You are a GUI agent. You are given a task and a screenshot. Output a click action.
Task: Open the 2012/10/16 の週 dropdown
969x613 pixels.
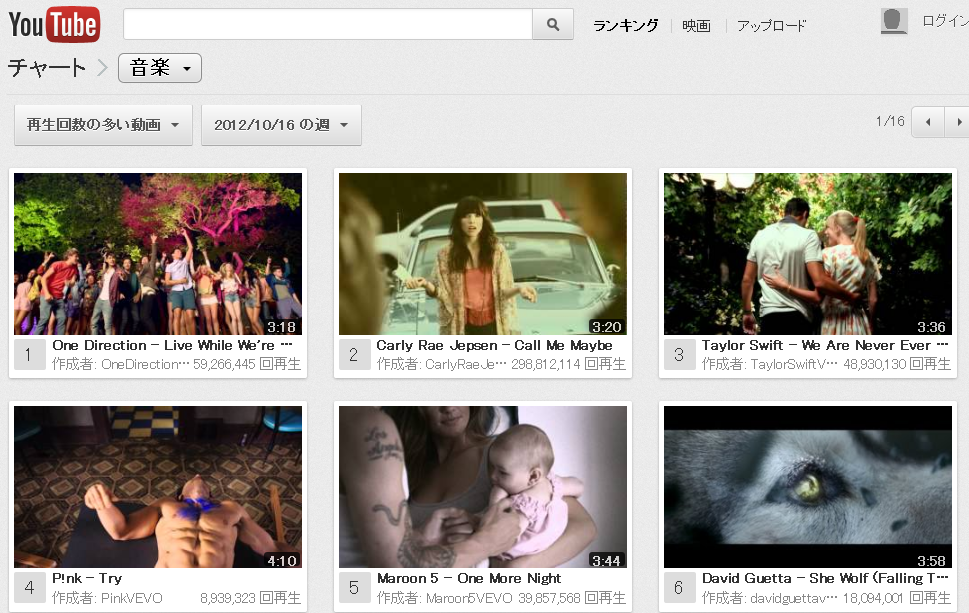click(281, 125)
